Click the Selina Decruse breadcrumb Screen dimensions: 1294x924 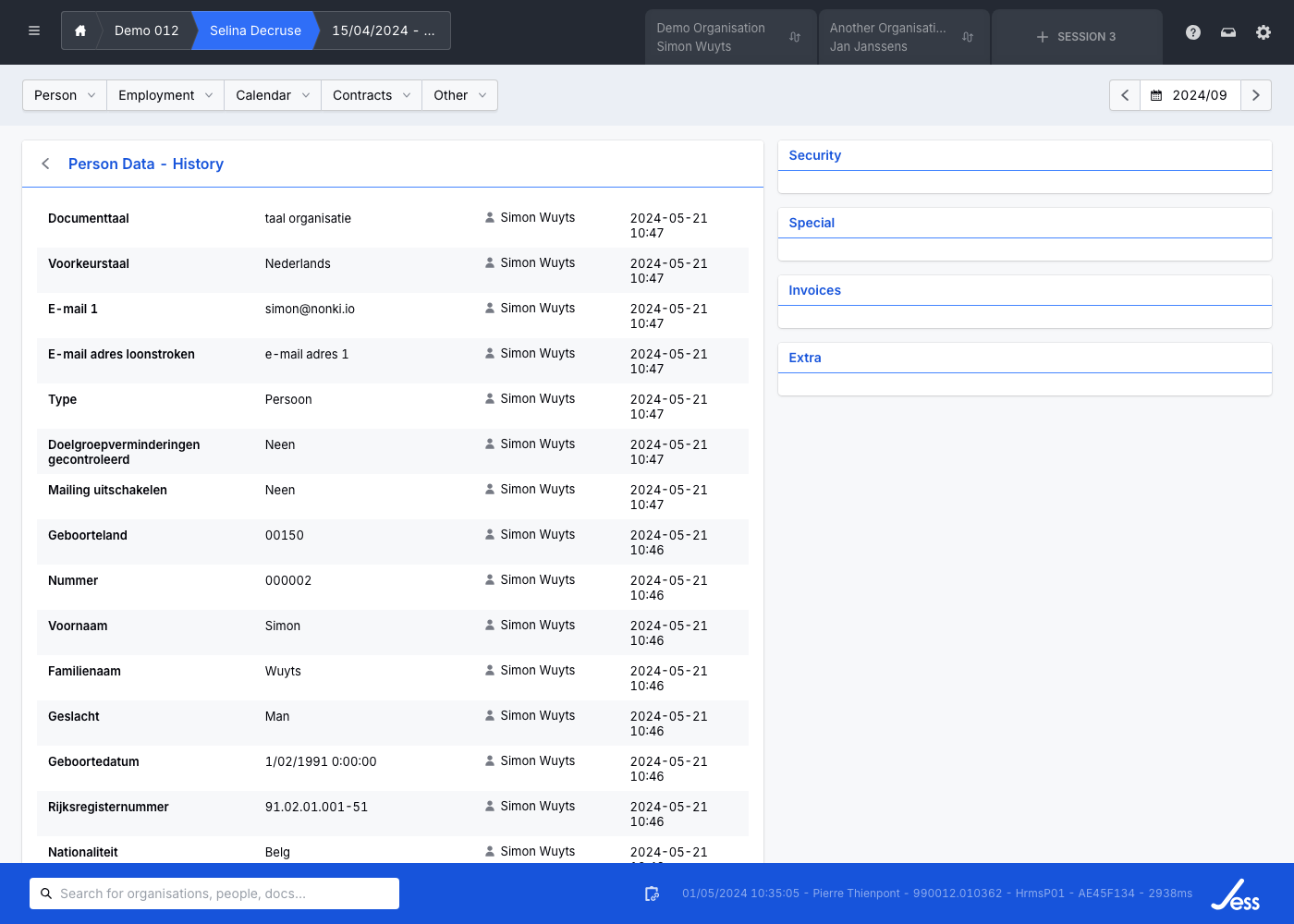255,30
